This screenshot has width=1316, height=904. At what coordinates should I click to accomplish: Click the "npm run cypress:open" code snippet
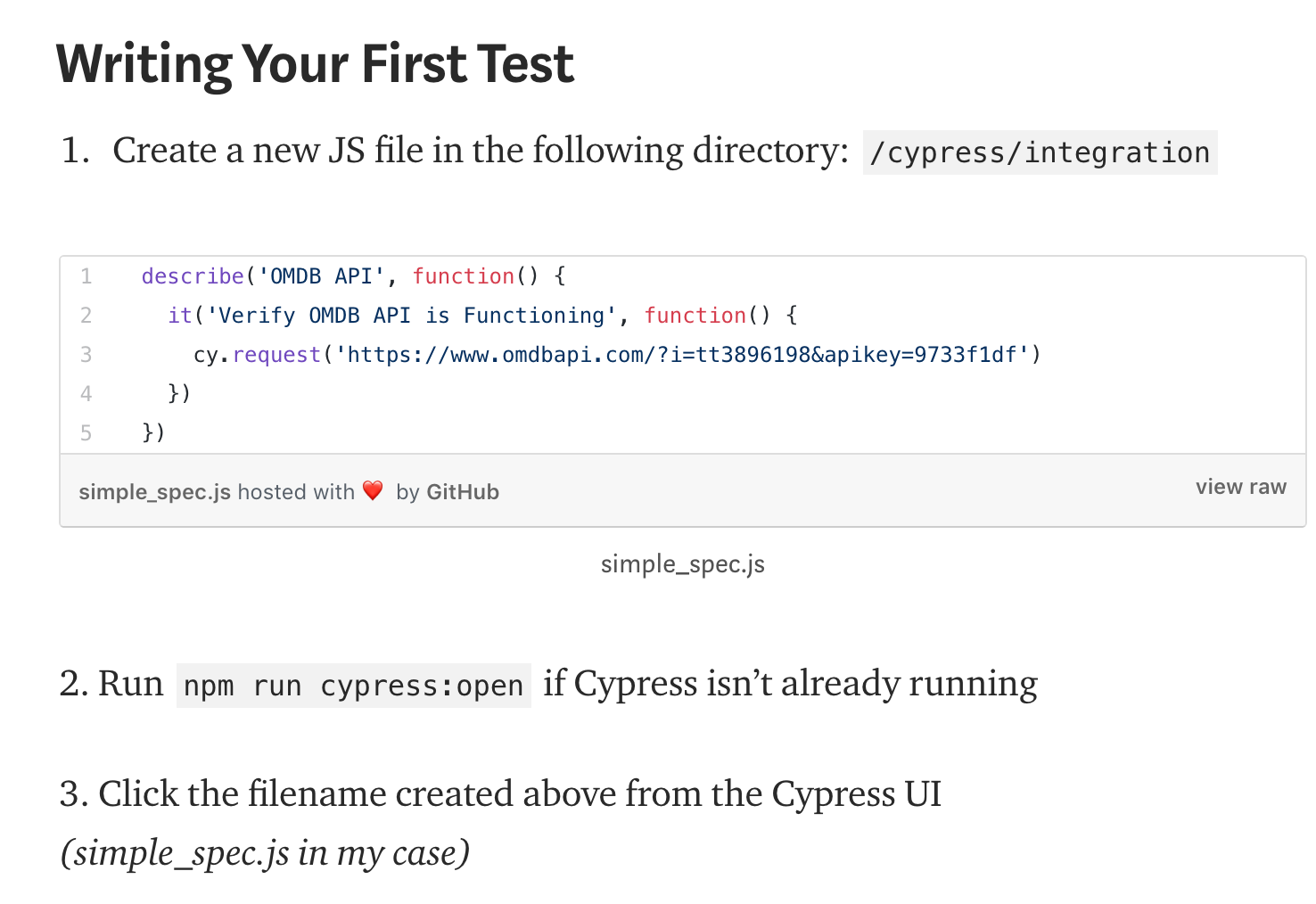coord(353,686)
